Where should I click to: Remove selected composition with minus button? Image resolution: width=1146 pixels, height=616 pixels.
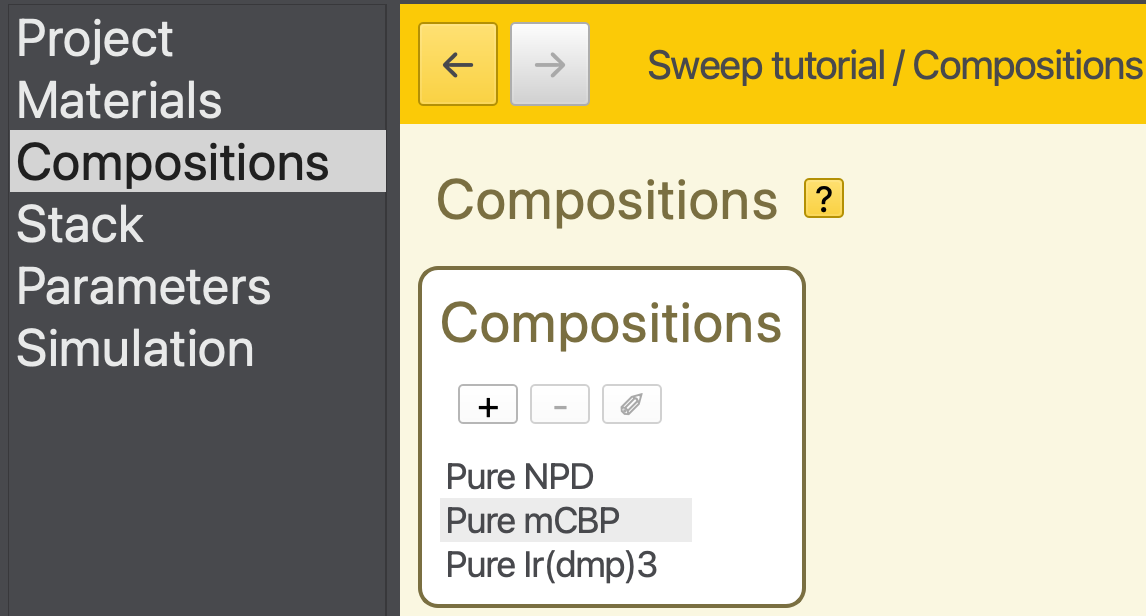click(560, 405)
